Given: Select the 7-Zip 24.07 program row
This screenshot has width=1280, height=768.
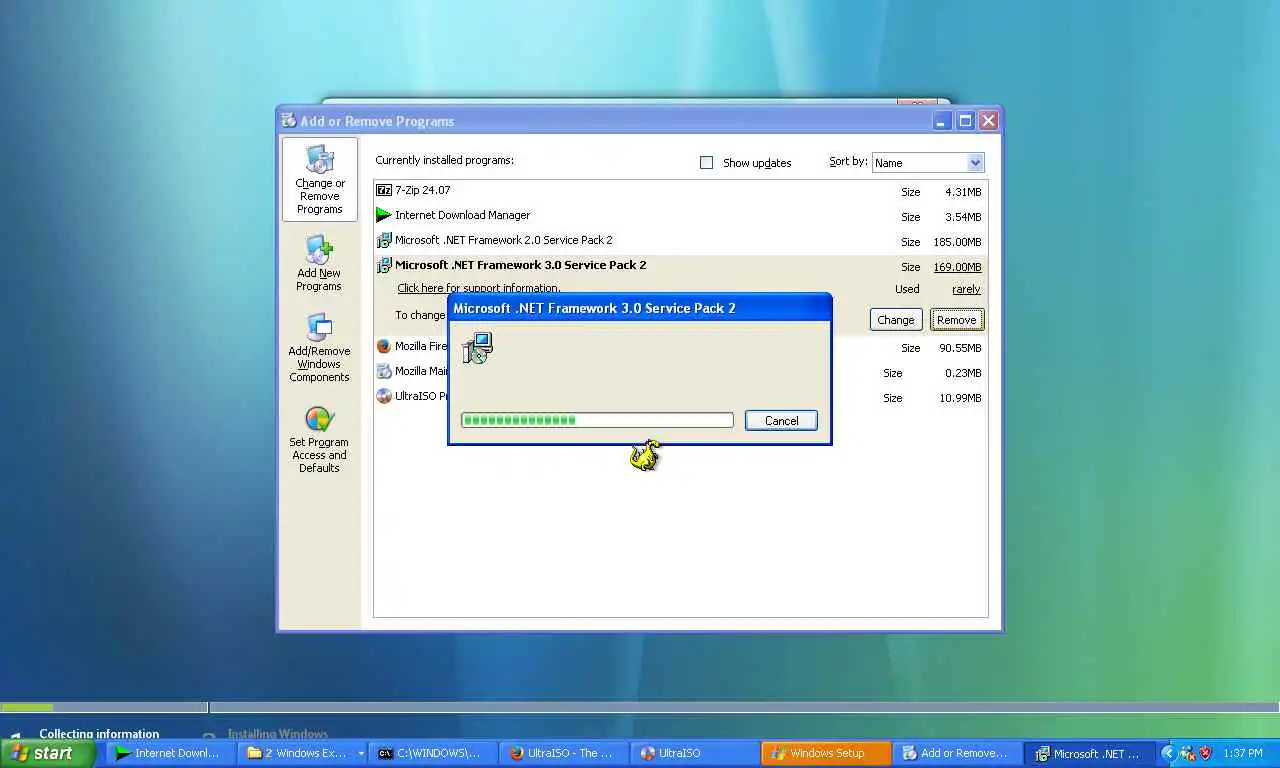Looking at the screenshot, I should tap(680, 190).
